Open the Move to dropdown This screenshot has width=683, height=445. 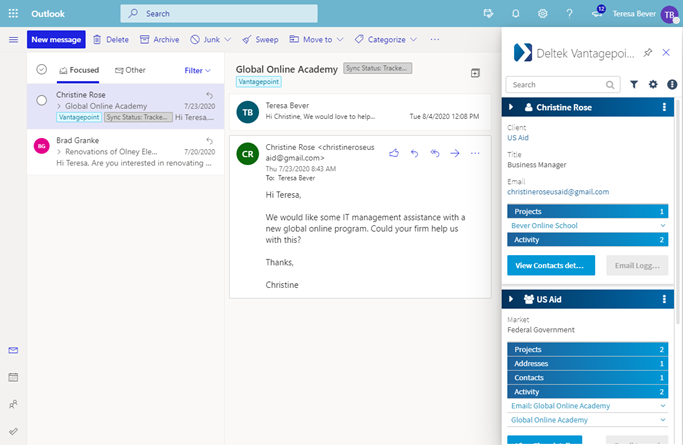(x=316, y=39)
